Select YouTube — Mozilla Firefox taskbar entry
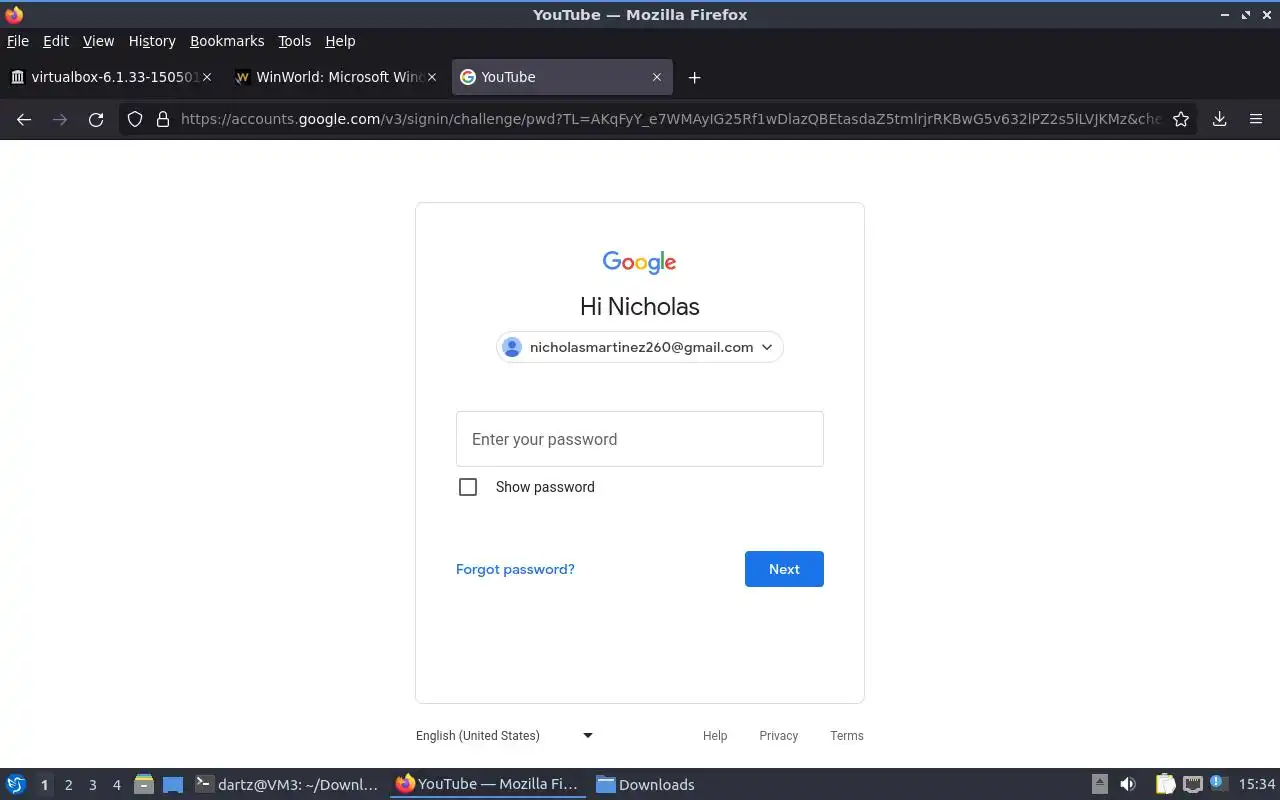Viewport: 1280px width, 800px height. tap(488, 785)
